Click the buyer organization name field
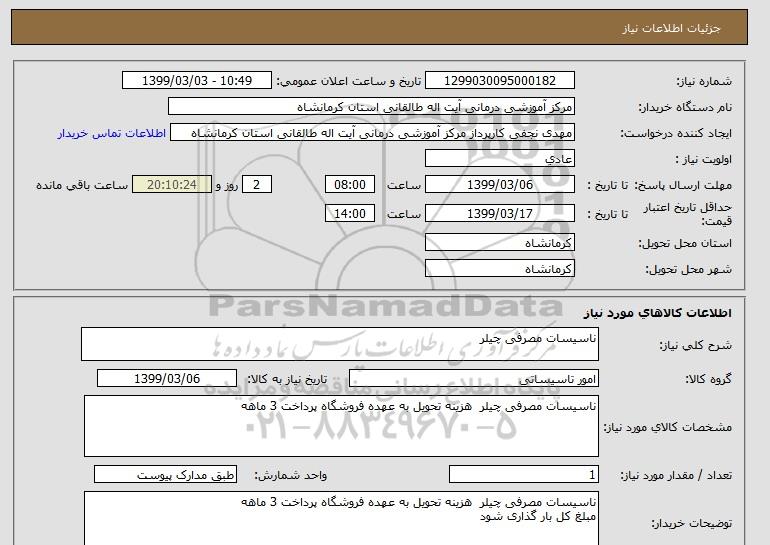The image size is (770, 545). click(x=371, y=107)
